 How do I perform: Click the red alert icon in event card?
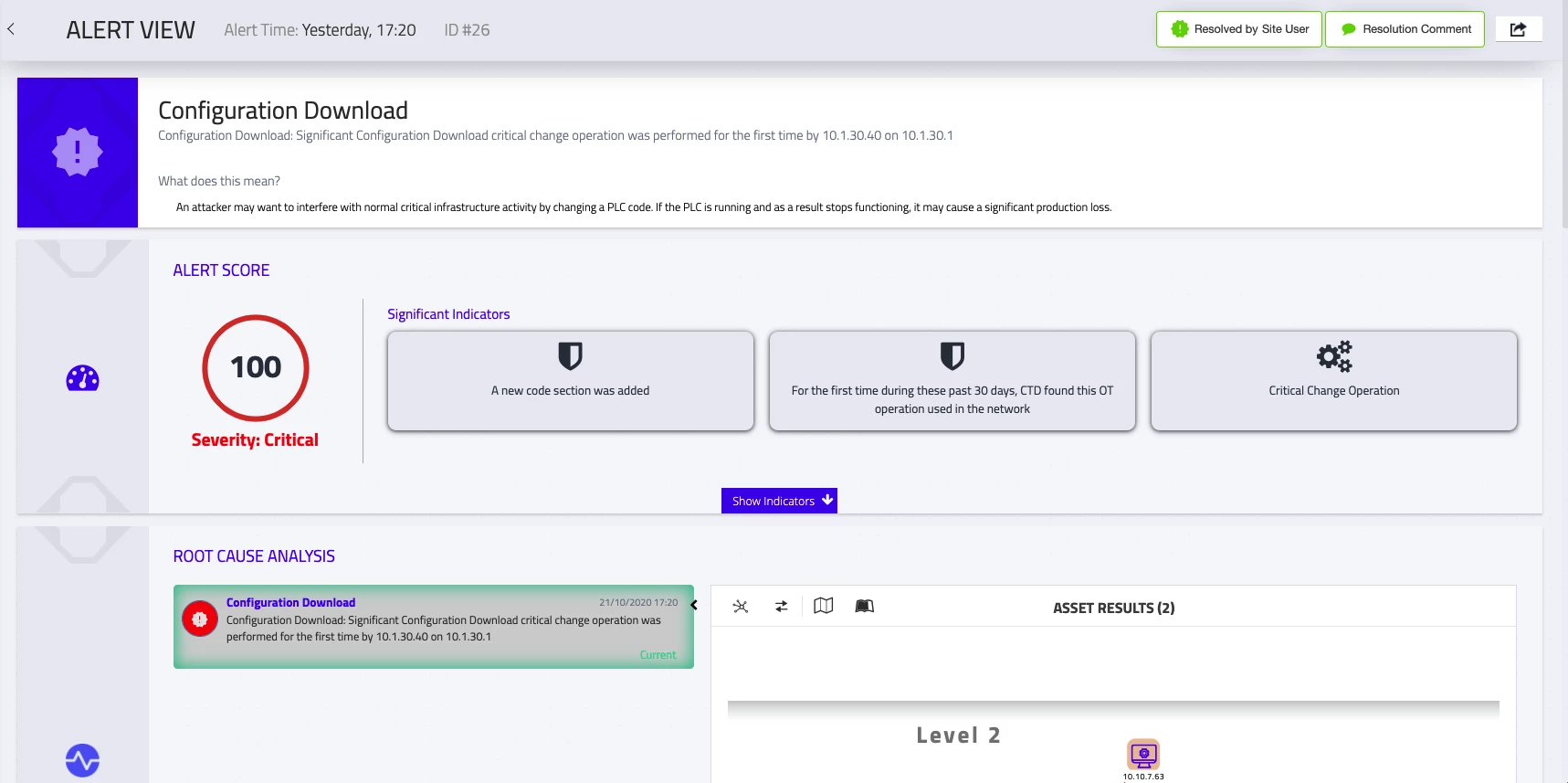[x=199, y=619]
